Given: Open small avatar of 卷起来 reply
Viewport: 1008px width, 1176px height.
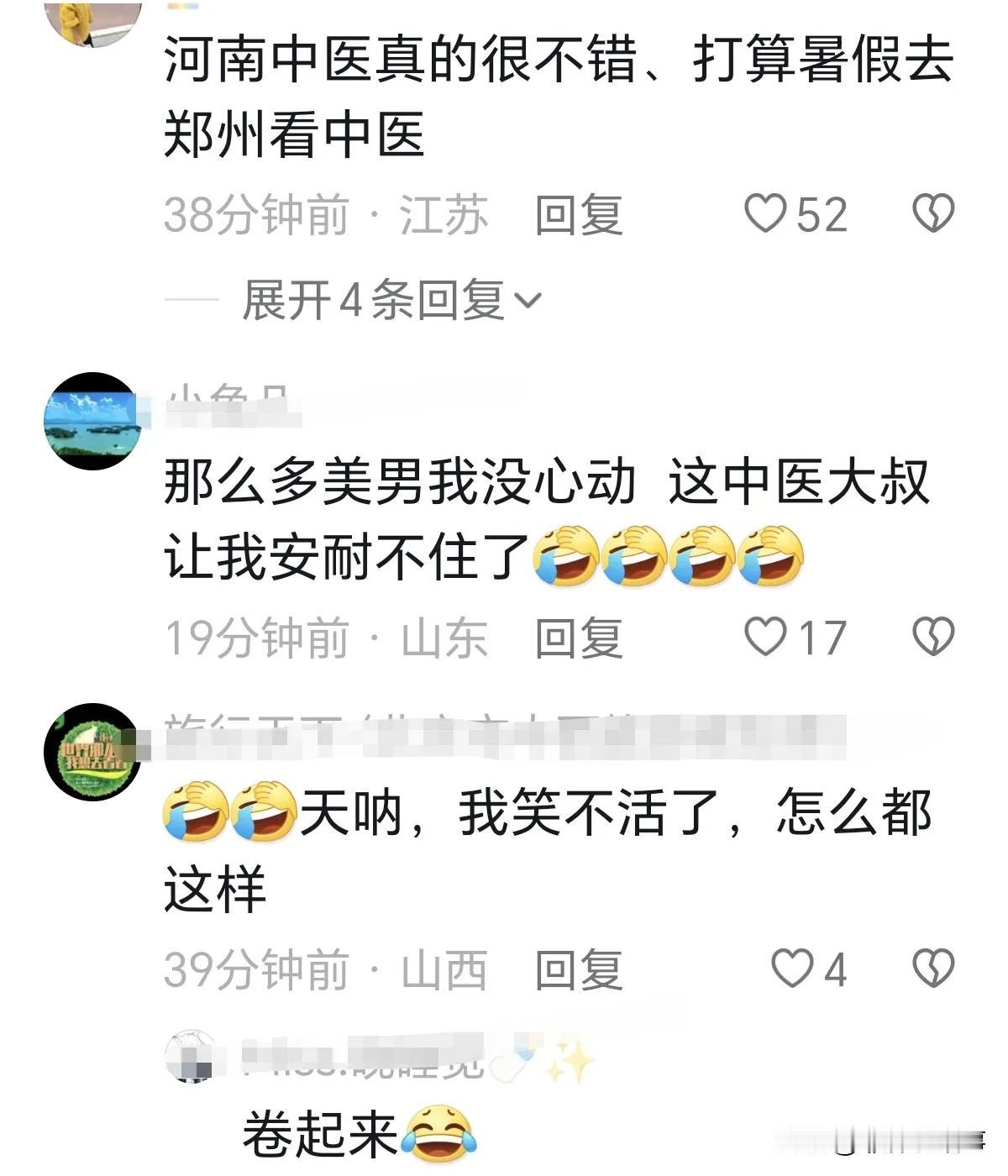Looking at the screenshot, I should (x=192, y=1056).
